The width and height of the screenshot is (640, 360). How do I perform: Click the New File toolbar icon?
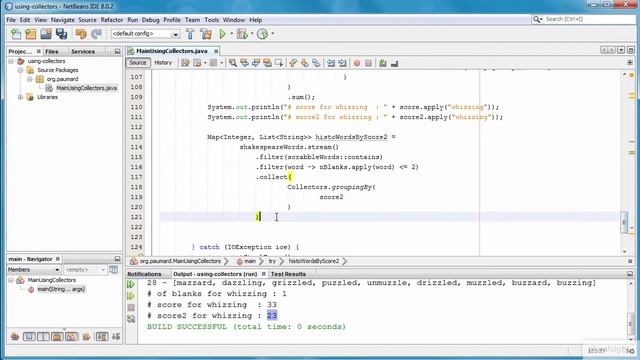[x=16, y=34]
